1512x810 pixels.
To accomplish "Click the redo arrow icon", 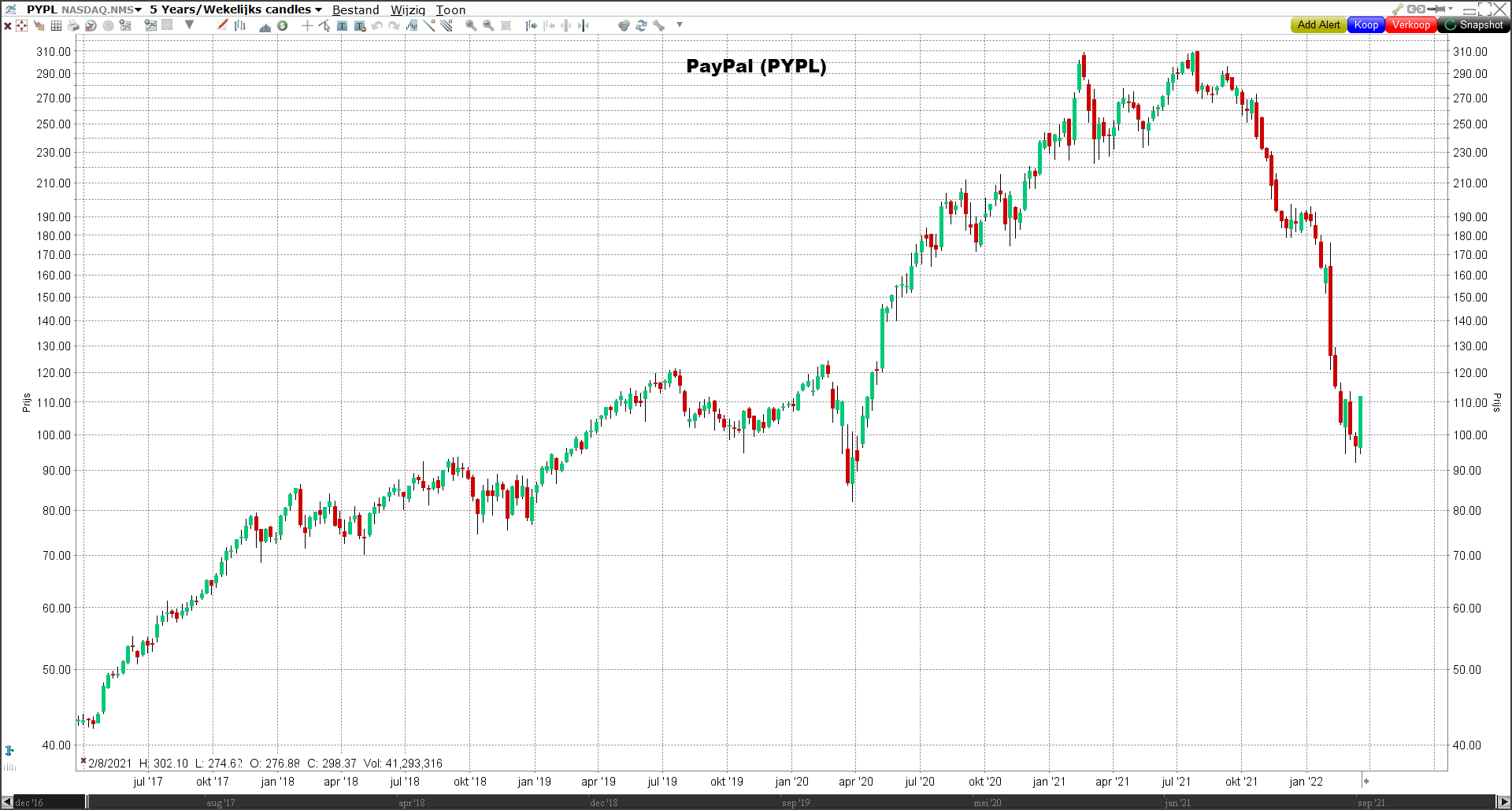I will 394,25.
